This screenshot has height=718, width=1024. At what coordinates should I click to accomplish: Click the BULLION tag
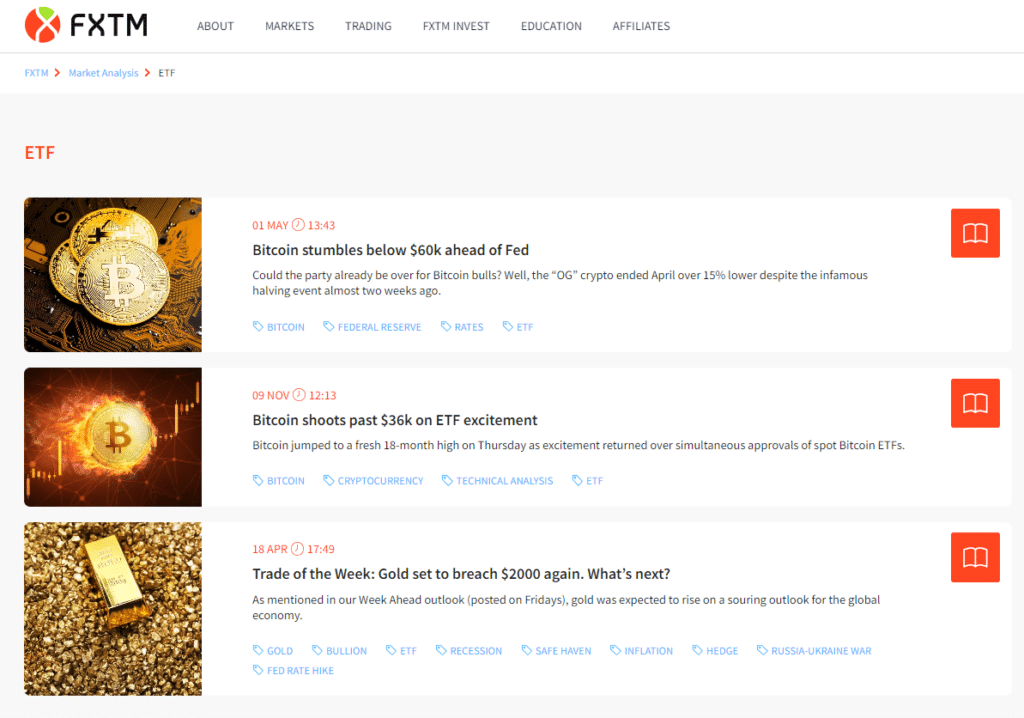339,651
